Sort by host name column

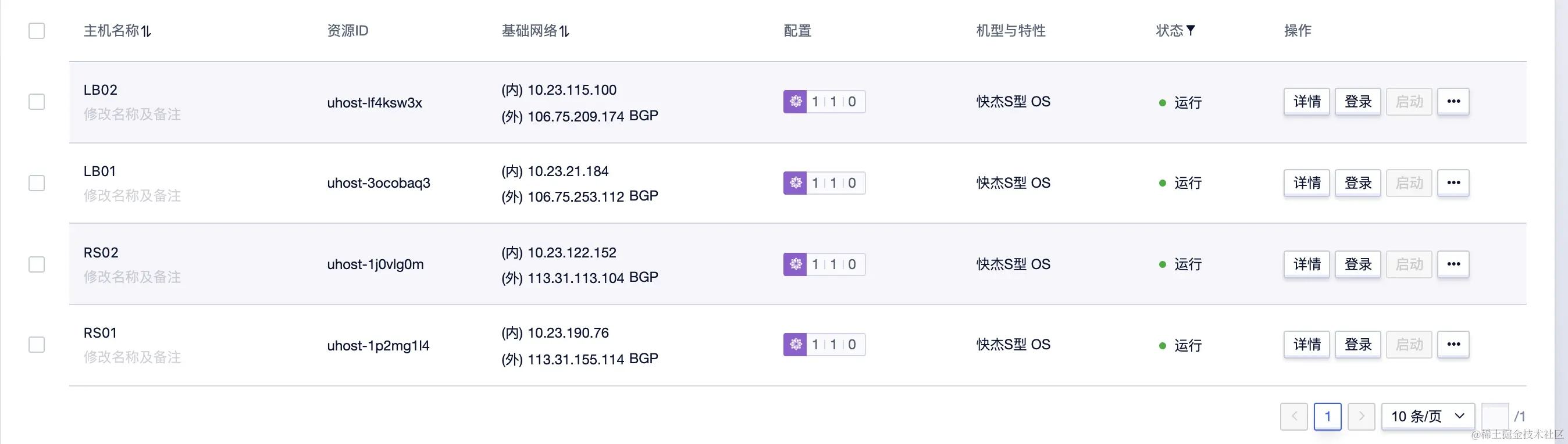146,31
